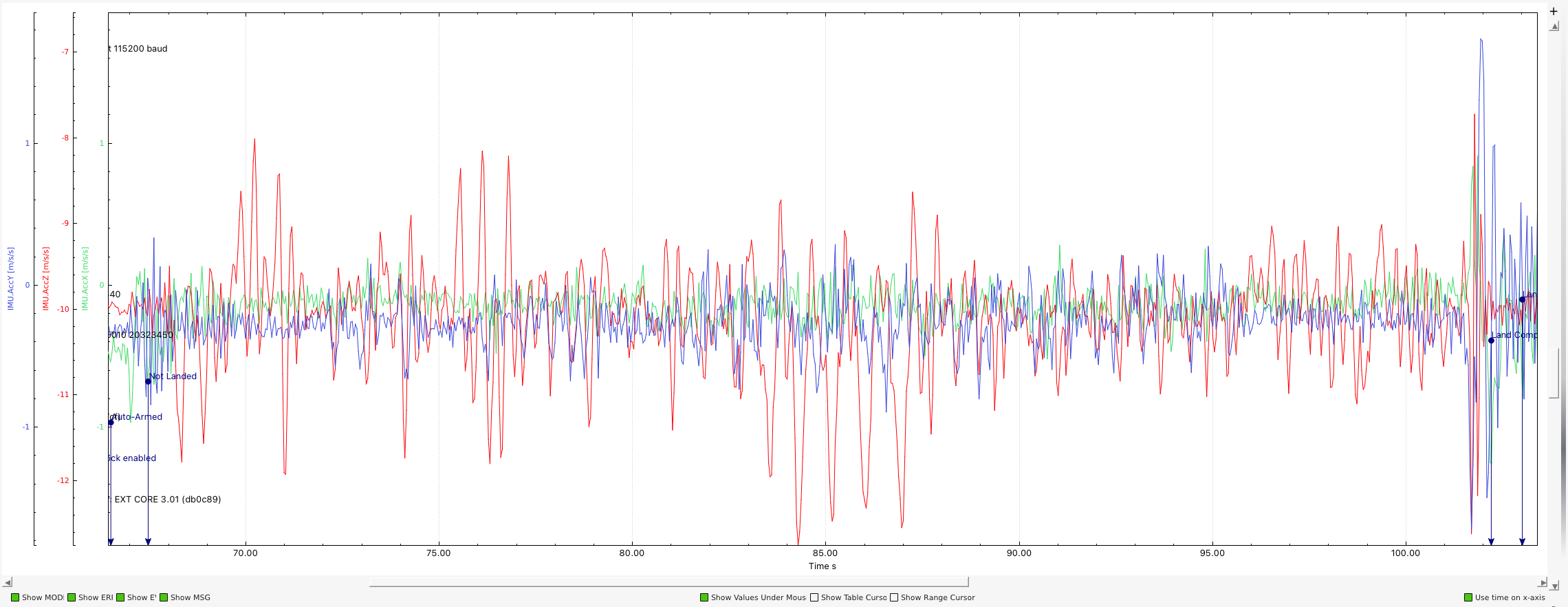This screenshot has height=607, width=1568.
Task: Click the IMU.AccX axis label
Action: tap(85, 278)
